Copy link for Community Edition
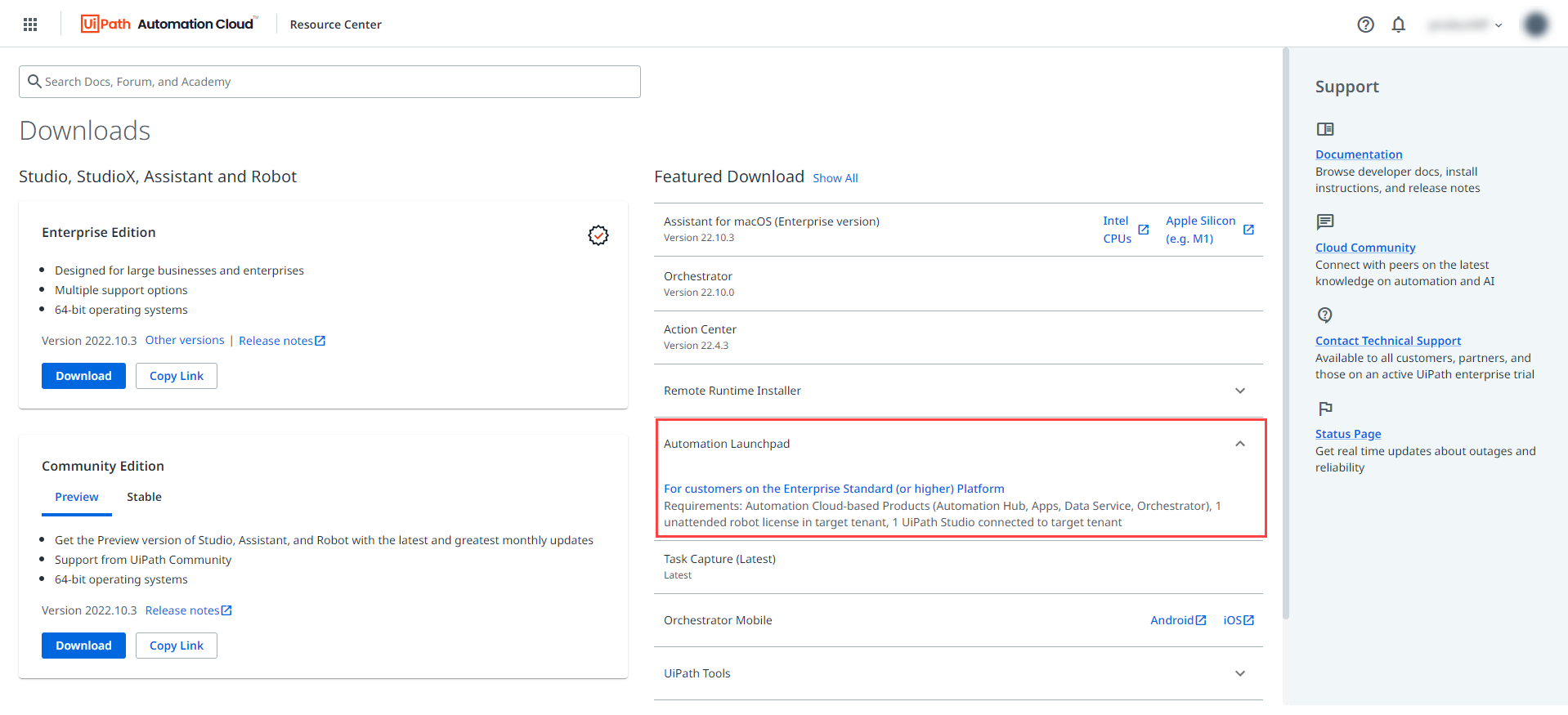 [x=177, y=646]
